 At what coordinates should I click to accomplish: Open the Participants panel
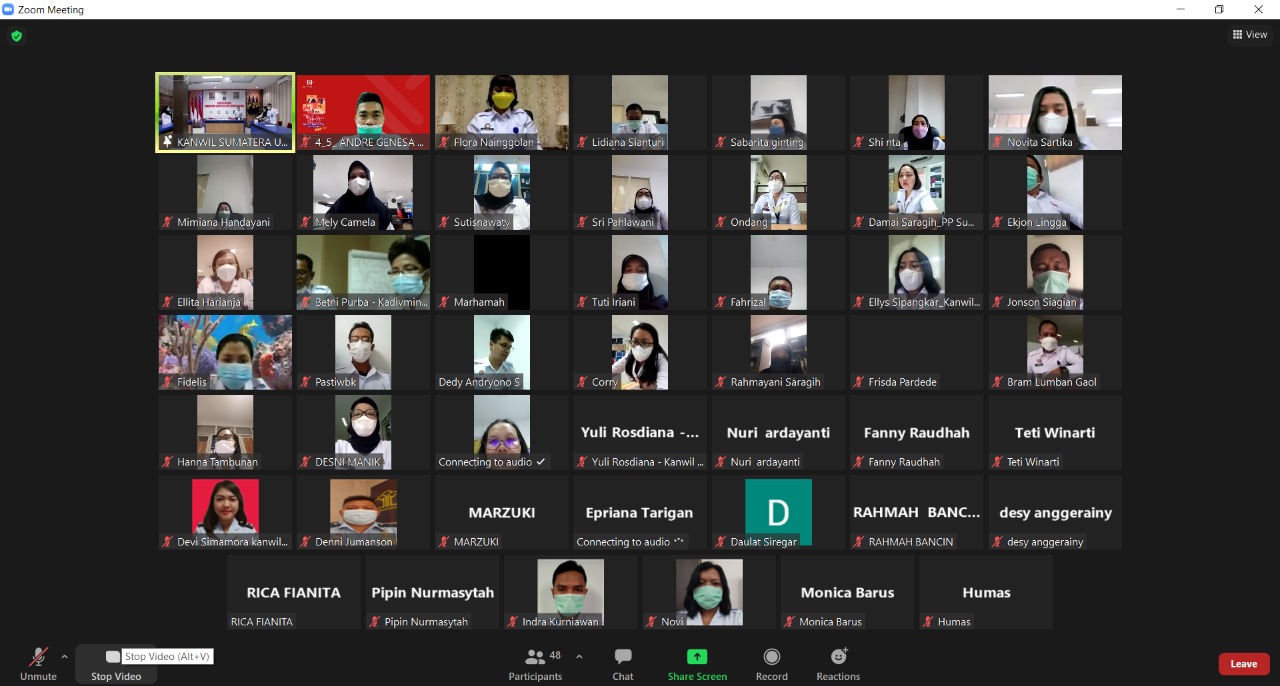(x=535, y=663)
